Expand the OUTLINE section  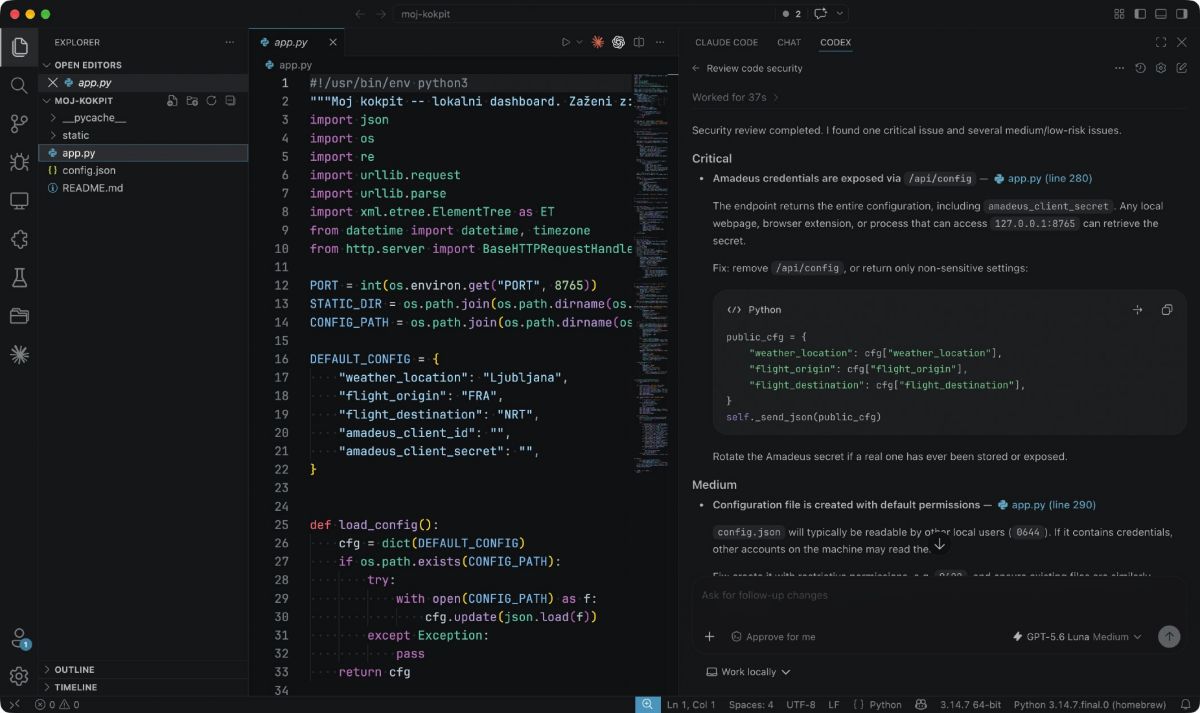[144, 670]
